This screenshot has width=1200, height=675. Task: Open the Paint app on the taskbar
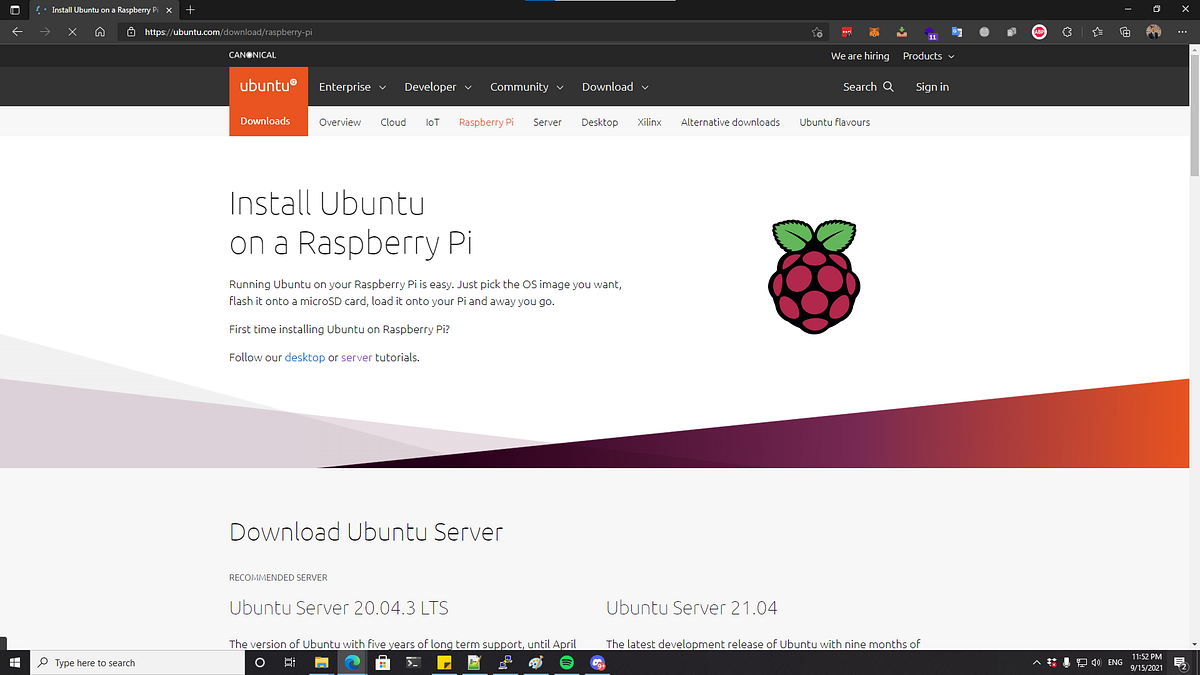pyautogui.click(x=536, y=662)
